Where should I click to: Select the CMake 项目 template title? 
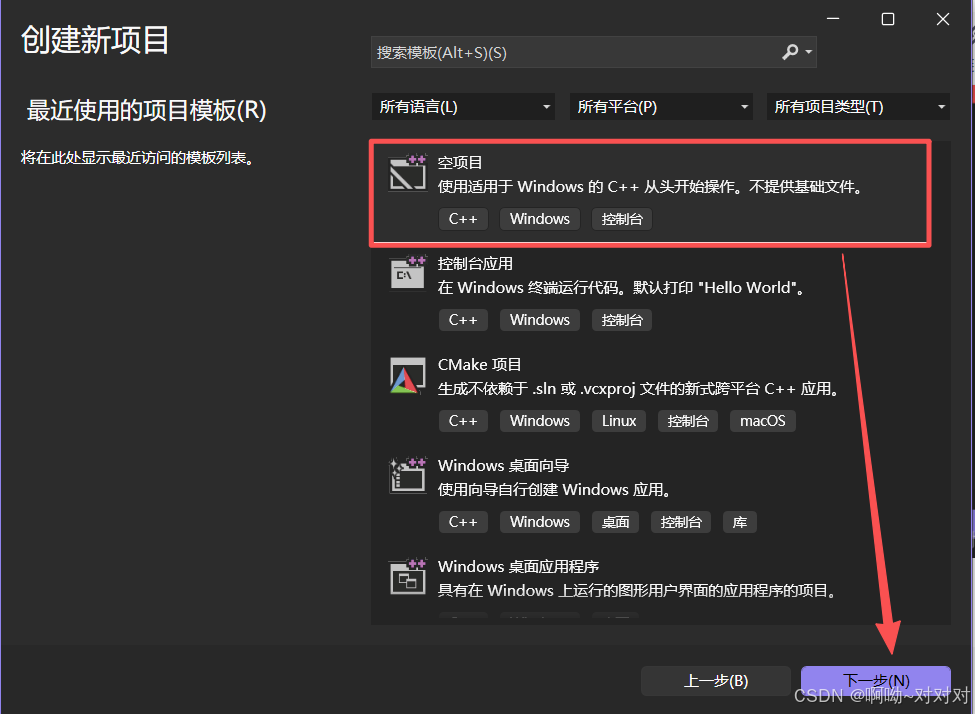point(479,364)
